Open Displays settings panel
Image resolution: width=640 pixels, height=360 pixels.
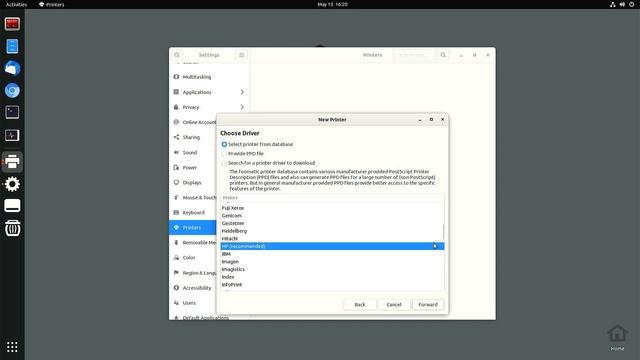point(193,182)
